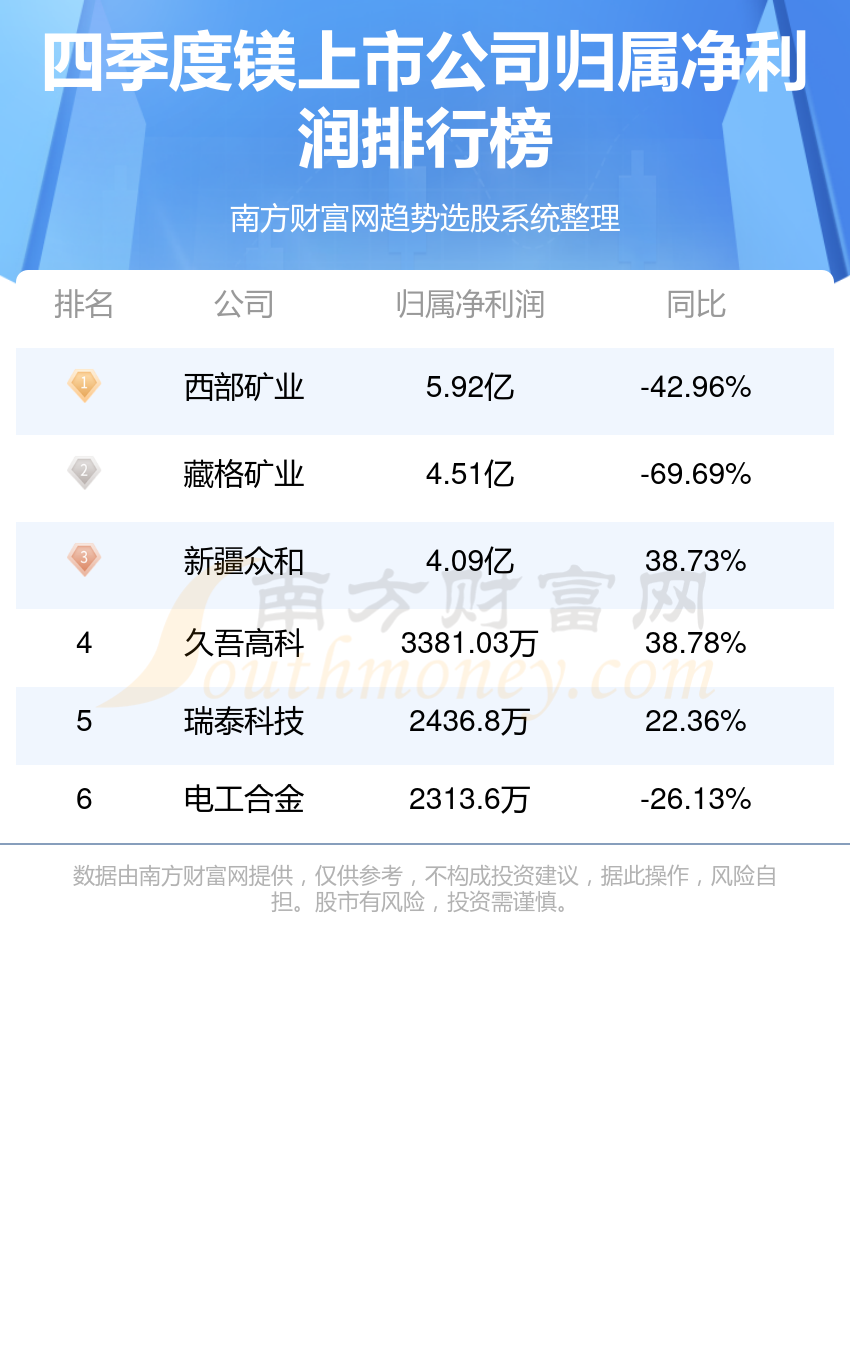This screenshot has width=850, height=1350.
Task: Click the 3381.03万 profit figure
Action: coord(470,643)
